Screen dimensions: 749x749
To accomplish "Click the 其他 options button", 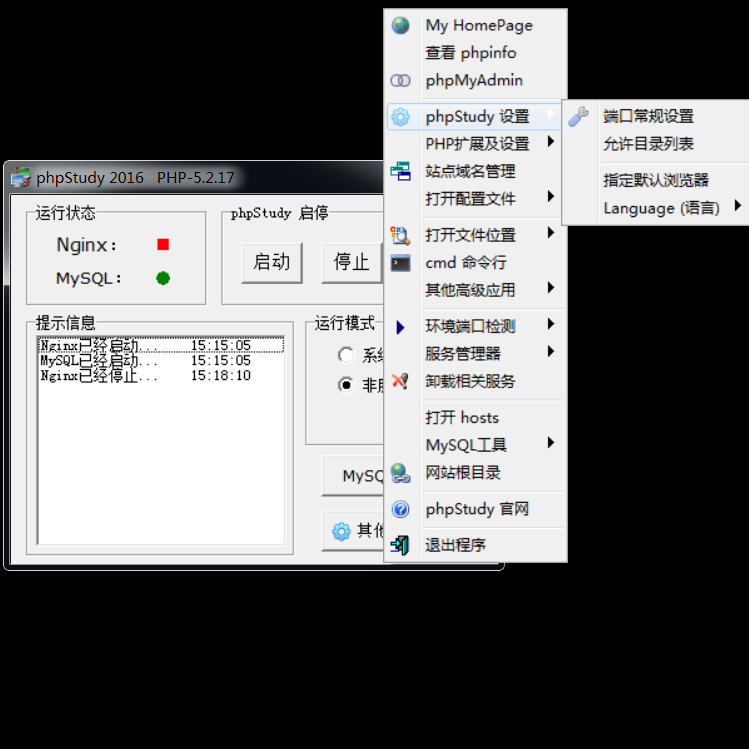I will [353, 531].
